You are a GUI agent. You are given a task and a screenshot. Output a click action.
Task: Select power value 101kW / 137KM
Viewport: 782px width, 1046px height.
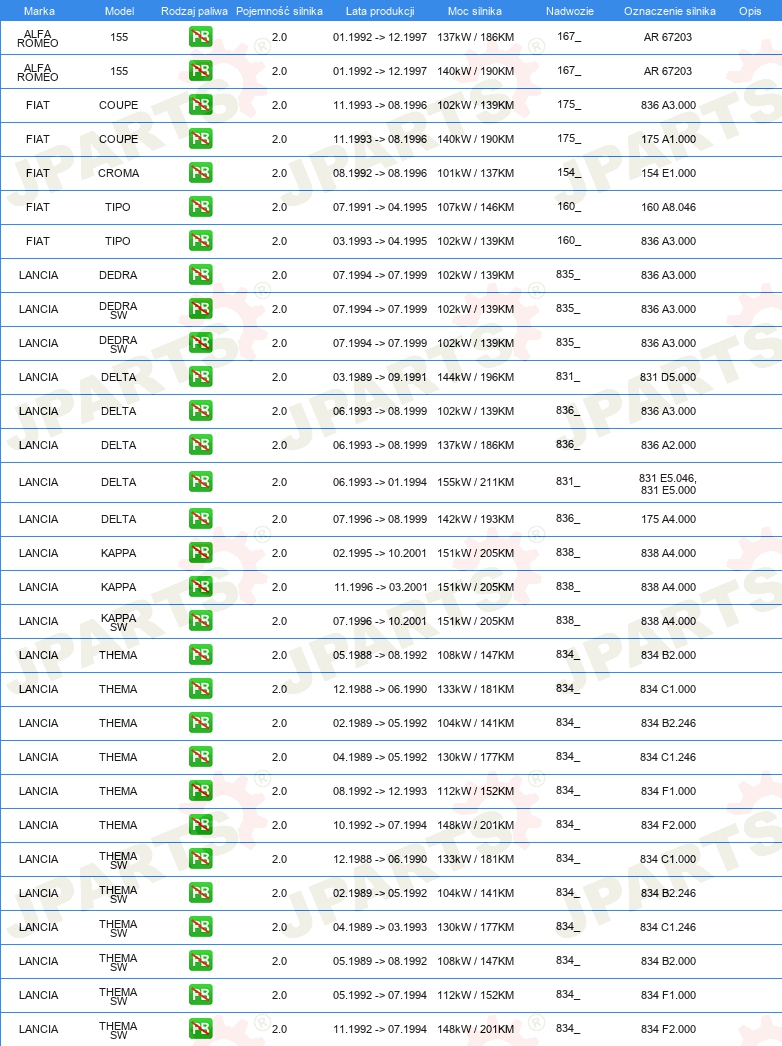pyautogui.click(x=476, y=173)
